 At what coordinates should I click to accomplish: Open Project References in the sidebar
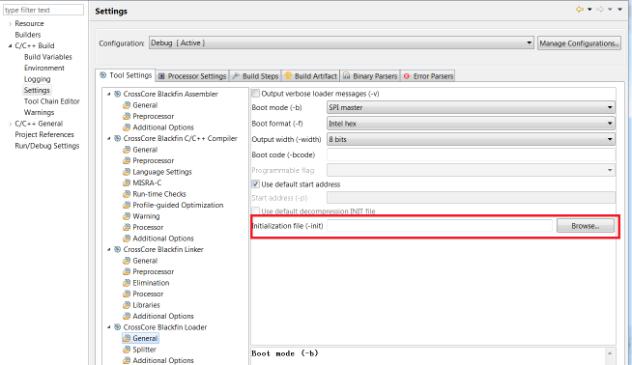point(44,134)
